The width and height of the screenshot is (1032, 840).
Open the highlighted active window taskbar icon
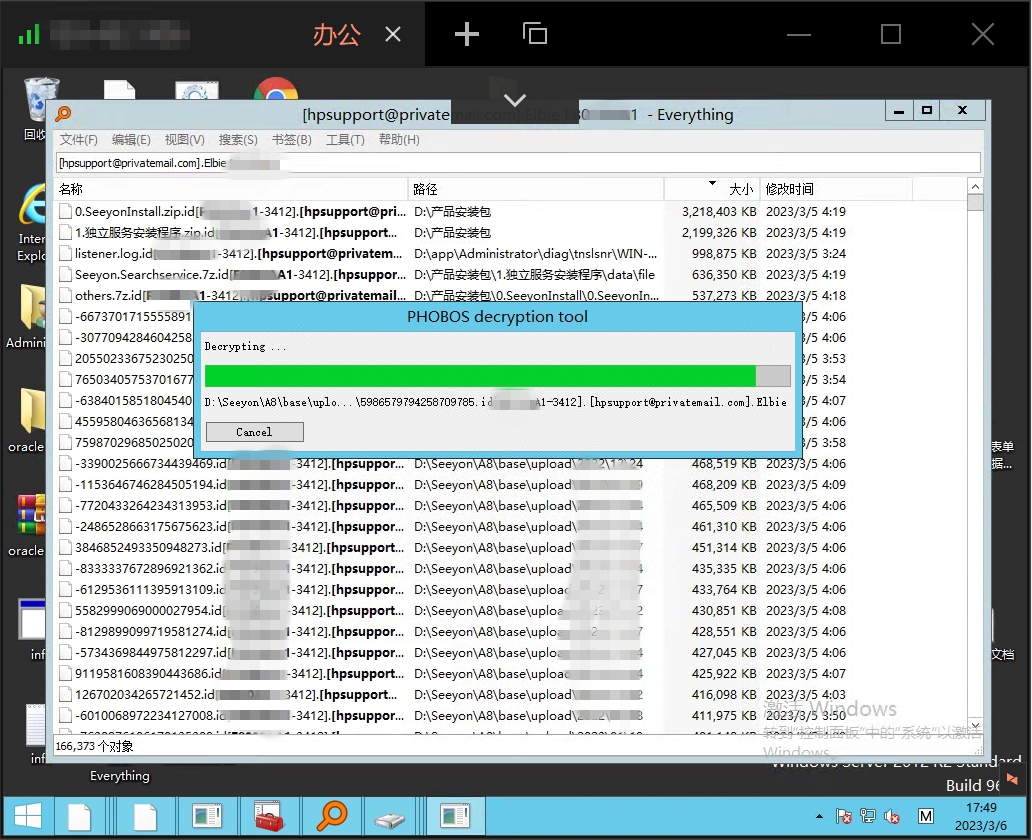tap(455, 817)
